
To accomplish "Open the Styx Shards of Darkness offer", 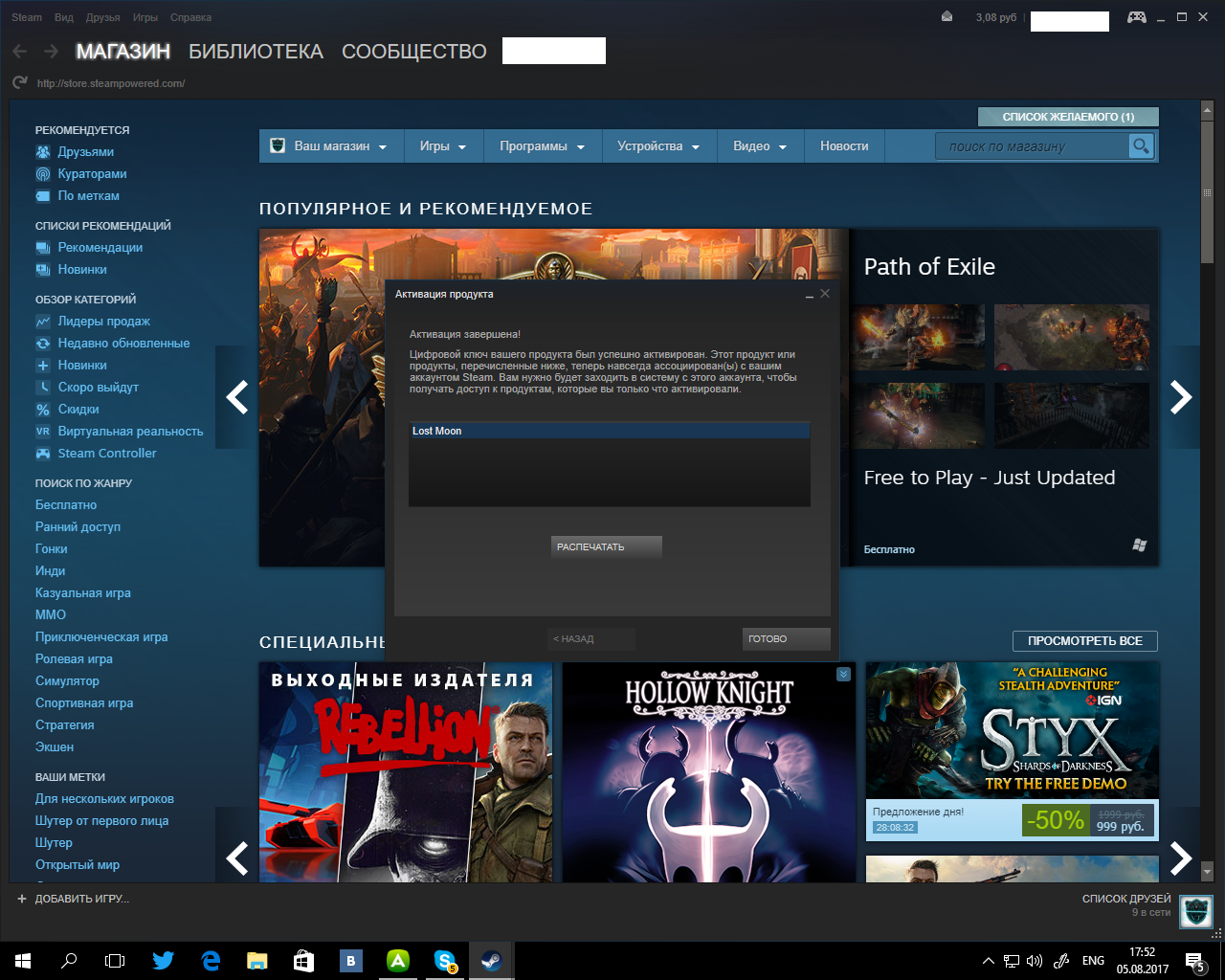I will pyautogui.click(x=1013, y=751).
